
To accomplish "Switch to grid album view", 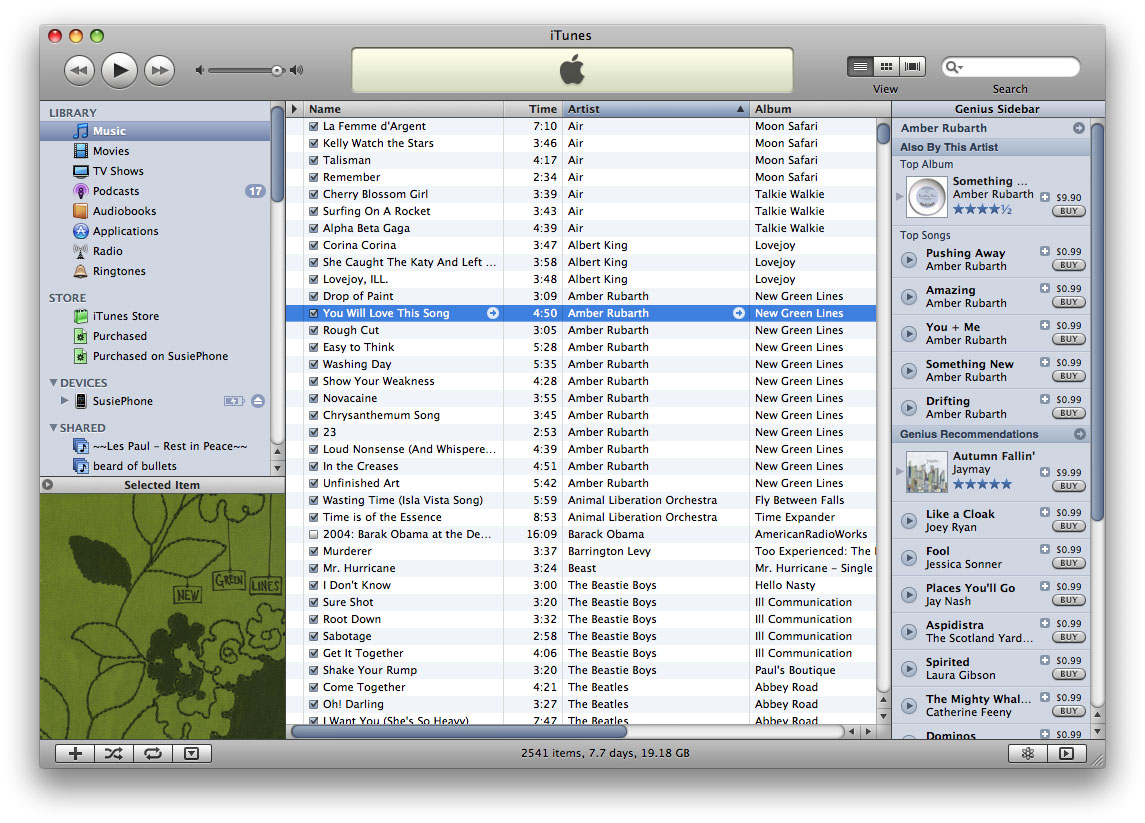I will pyautogui.click(x=886, y=66).
